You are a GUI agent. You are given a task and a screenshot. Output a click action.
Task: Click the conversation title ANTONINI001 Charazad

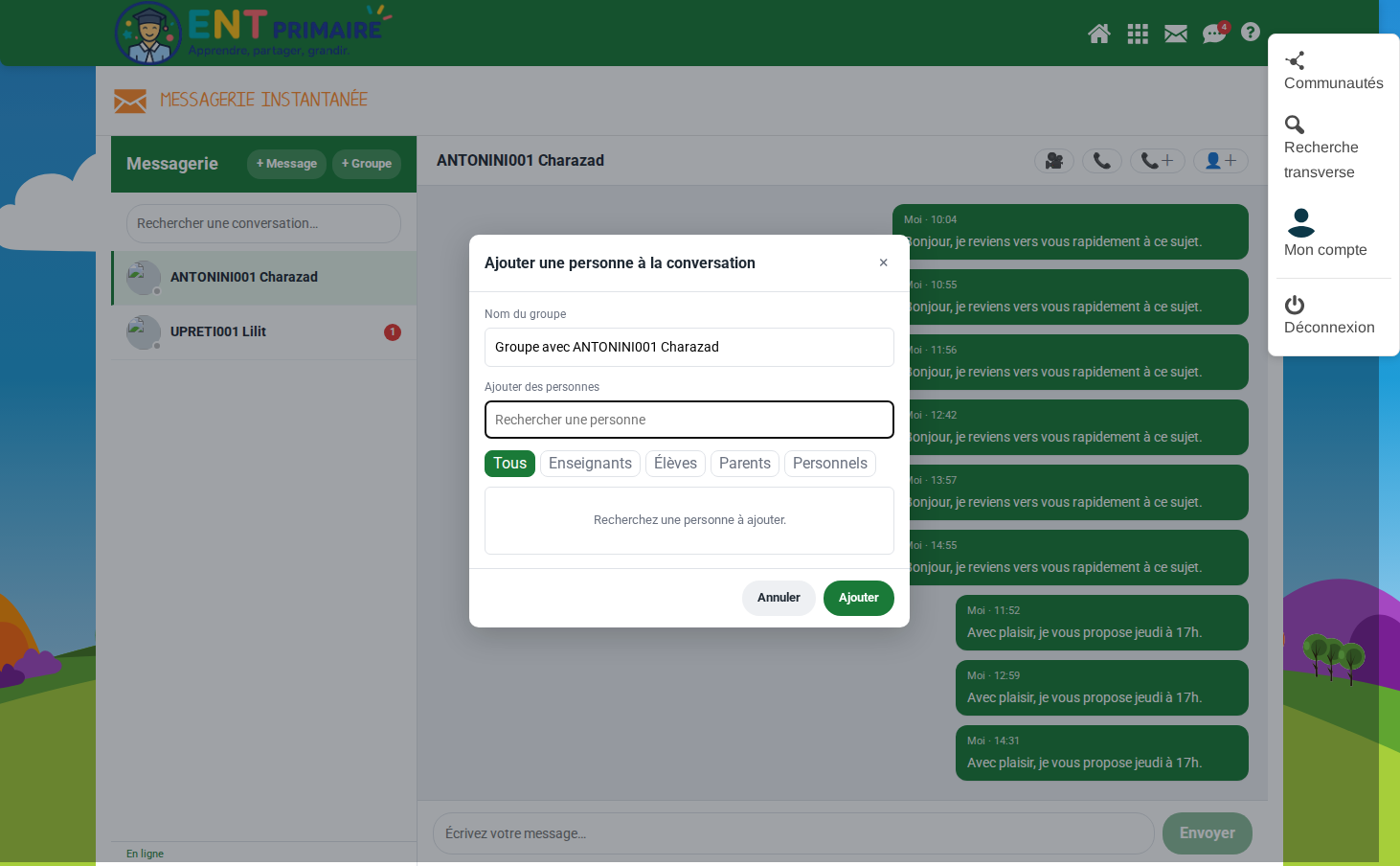[x=520, y=161]
